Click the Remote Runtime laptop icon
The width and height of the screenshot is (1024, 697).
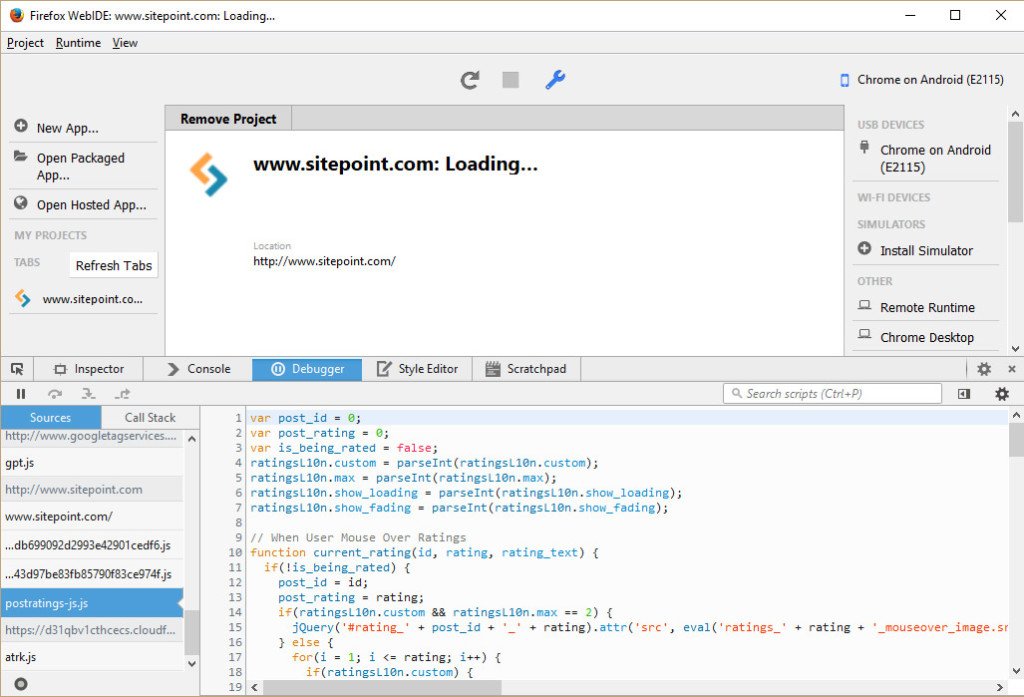coord(865,305)
